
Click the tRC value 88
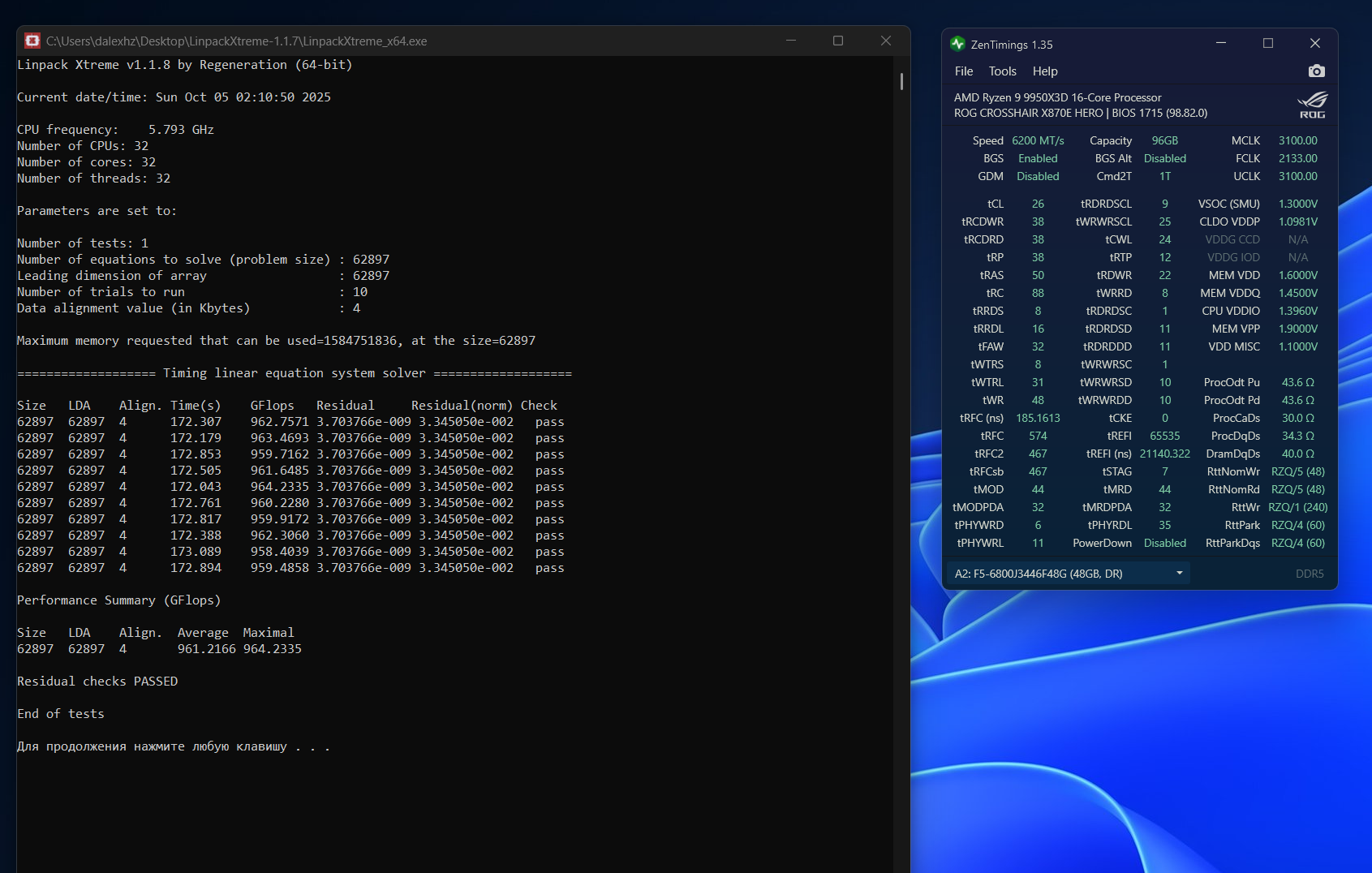1038,293
